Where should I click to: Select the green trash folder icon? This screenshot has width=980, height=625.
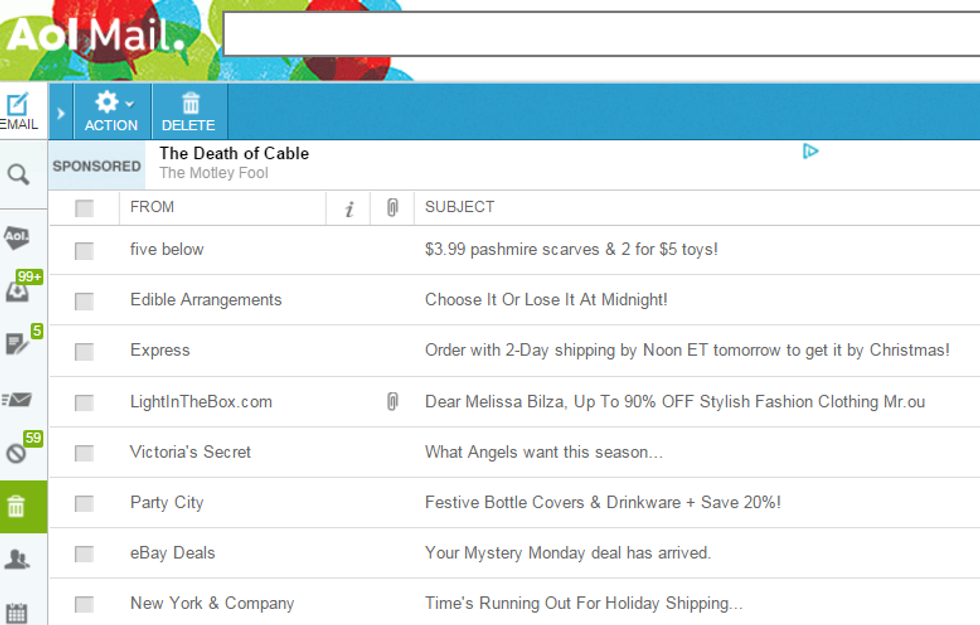pos(16,506)
